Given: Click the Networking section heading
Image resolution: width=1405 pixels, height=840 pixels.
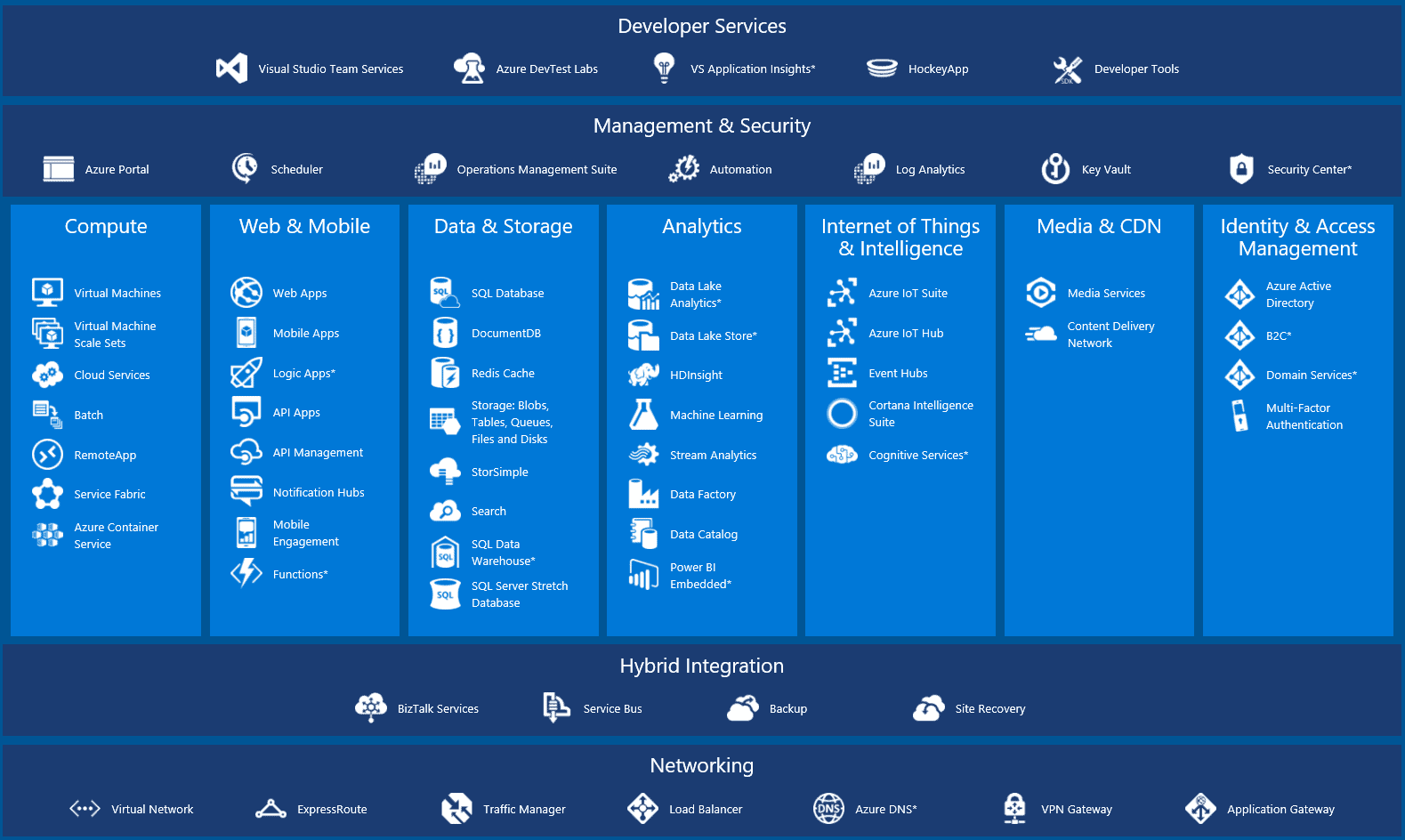Looking at the screenshot, I should pyautogui.click(x=701, y=765).
